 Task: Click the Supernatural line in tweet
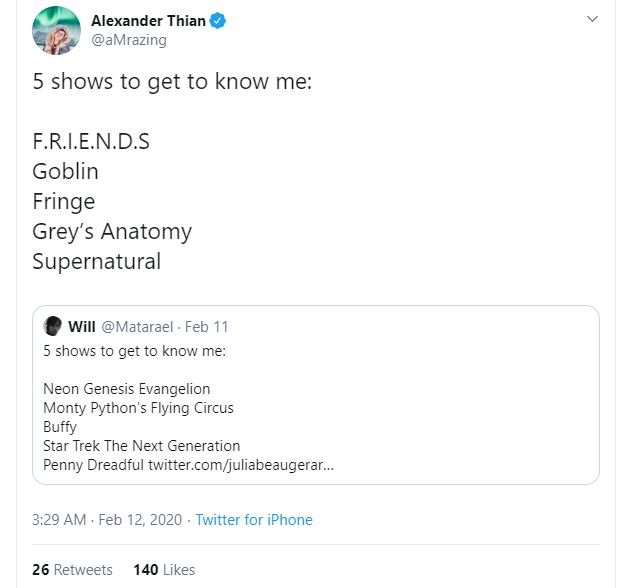click(96, 262)
